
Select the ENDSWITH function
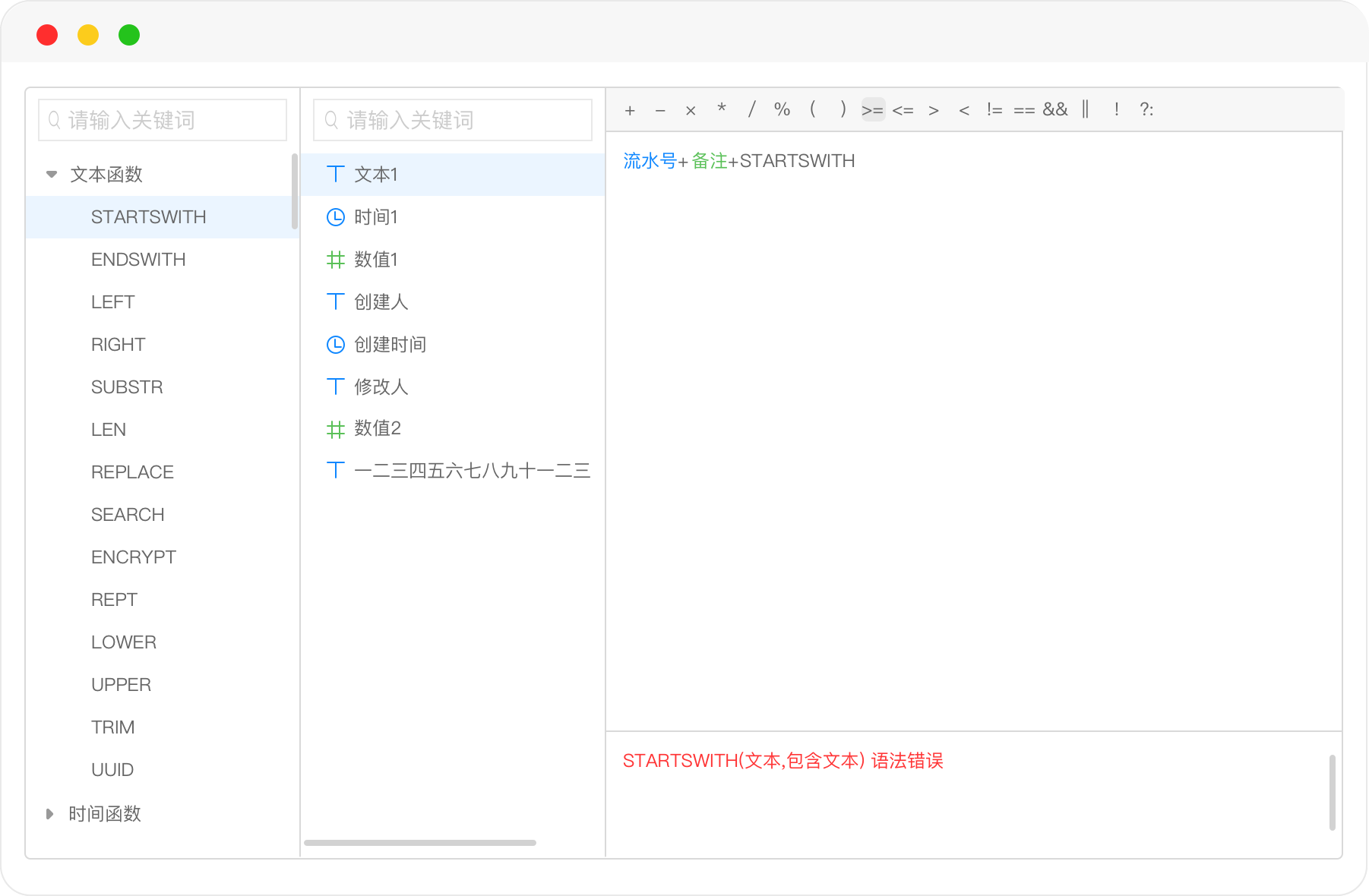click(x=138, y=260)
